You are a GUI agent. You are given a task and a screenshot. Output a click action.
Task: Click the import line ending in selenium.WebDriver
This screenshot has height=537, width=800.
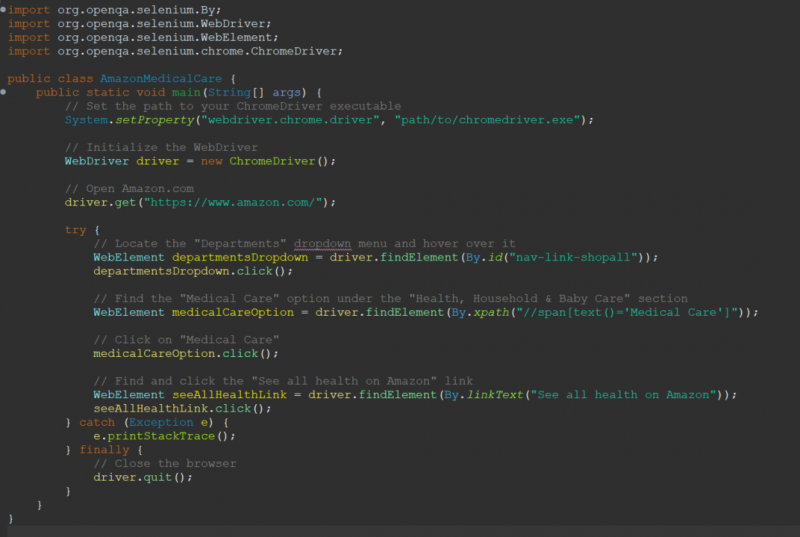point(139,23)
